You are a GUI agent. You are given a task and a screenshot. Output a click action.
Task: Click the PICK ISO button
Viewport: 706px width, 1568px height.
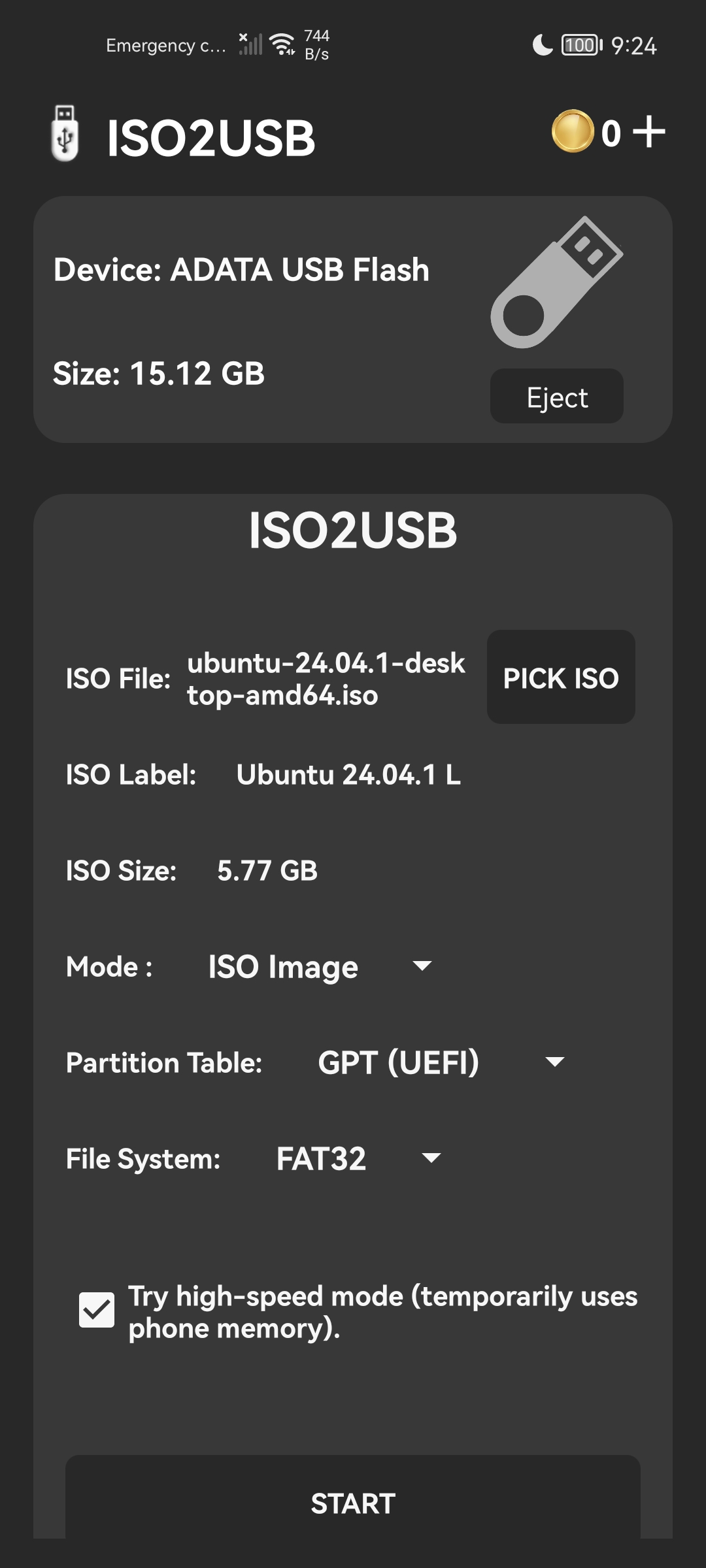[560, 678]
